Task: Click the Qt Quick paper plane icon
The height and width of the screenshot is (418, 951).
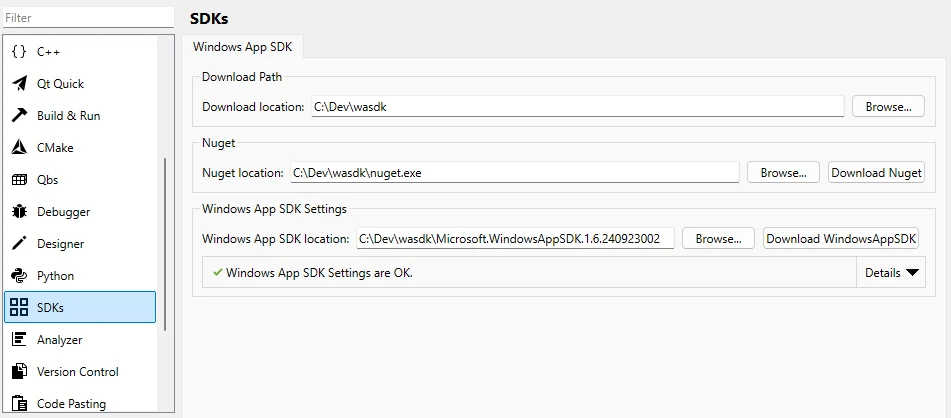Action: click(x=19, y=84)
